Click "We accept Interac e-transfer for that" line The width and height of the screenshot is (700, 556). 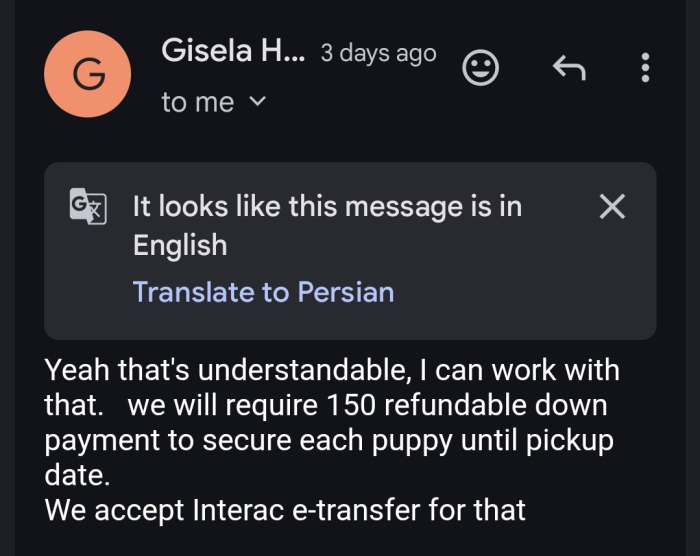tap(285, 510)
